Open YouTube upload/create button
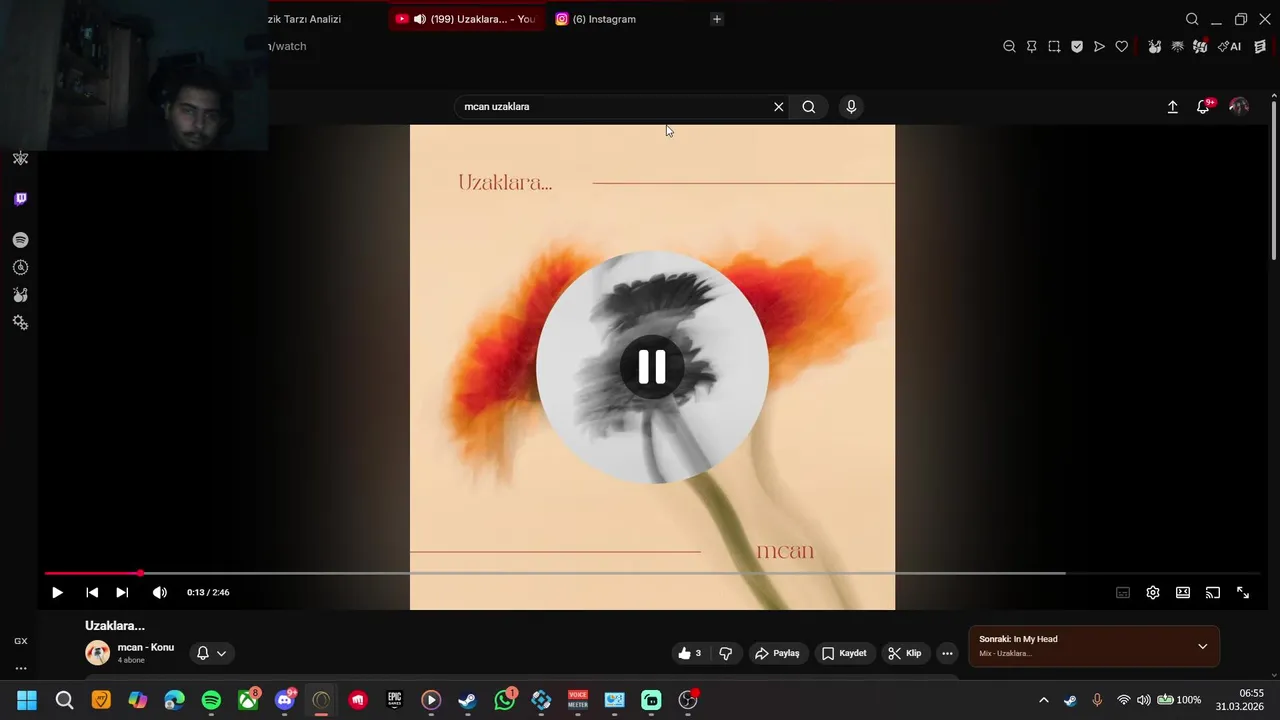The width and height of the screenshot is (1280, 720). (x=1173, y=107)
